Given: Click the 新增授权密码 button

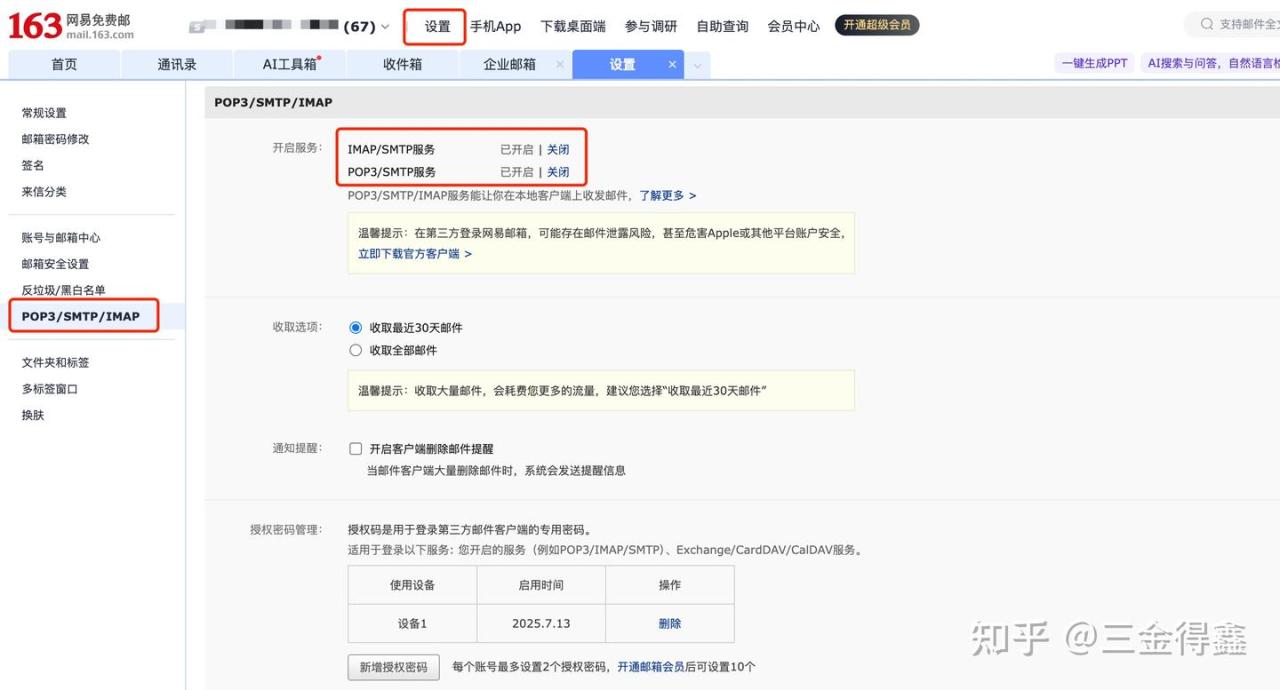Looking at the screenshot, I should point(393,667).
